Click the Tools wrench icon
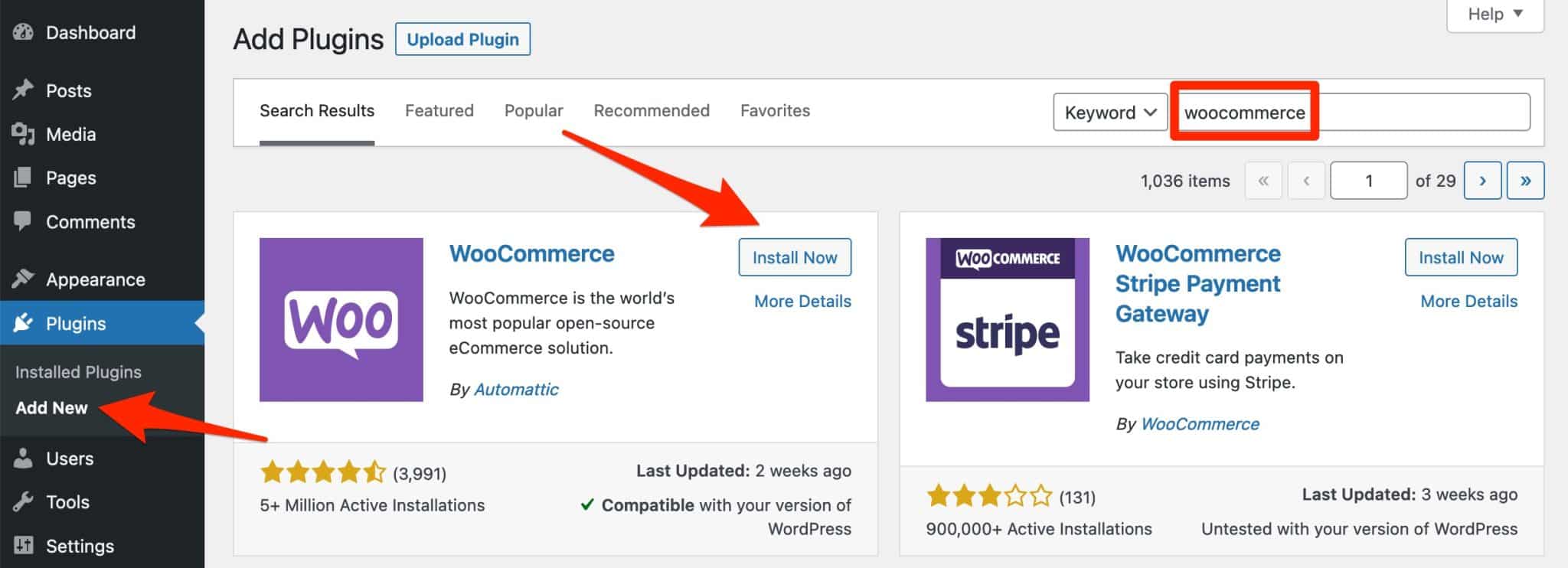The width and height of the screenshot is (1568, 568). pyautogui.click(x=23, y=501)
